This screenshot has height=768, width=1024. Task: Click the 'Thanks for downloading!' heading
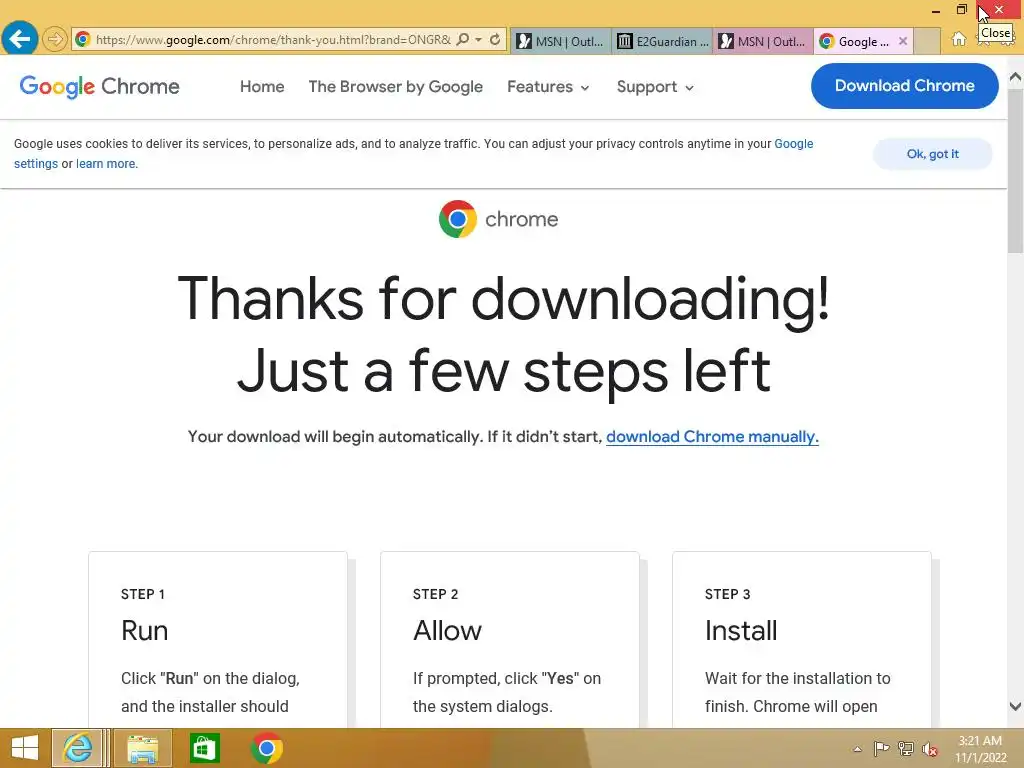pyautogui.click(x=504, y=298)
